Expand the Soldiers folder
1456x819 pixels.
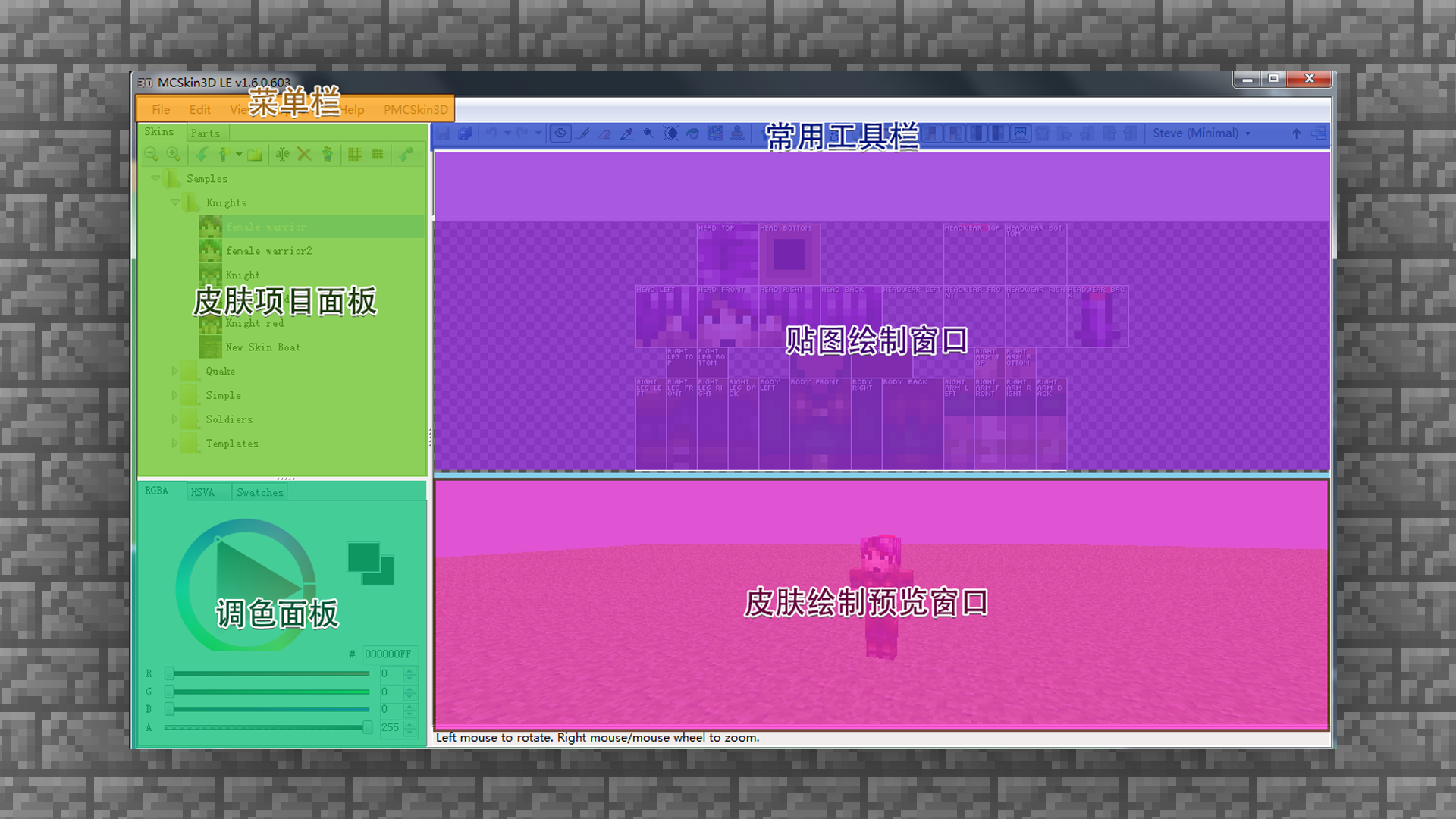(x=175, y=419)
